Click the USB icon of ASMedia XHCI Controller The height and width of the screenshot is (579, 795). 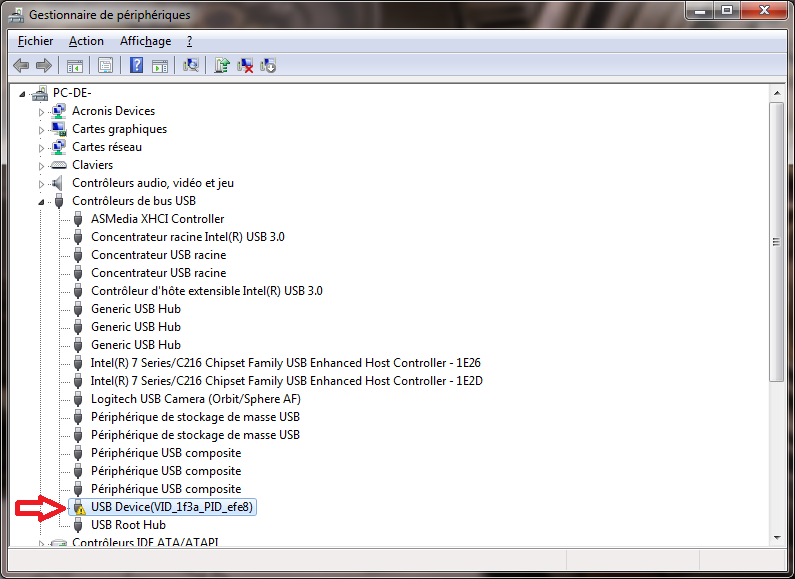pyautogui.click(x=78, y=219)
